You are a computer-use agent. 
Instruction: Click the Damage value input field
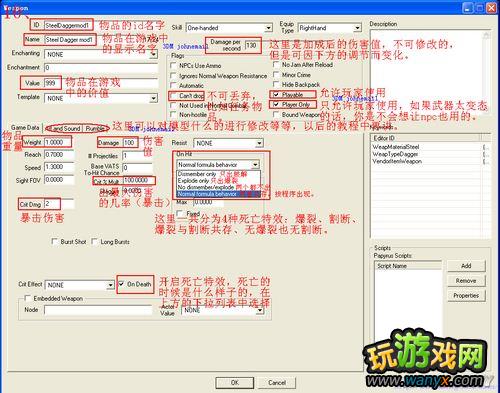tap(130, 143)
